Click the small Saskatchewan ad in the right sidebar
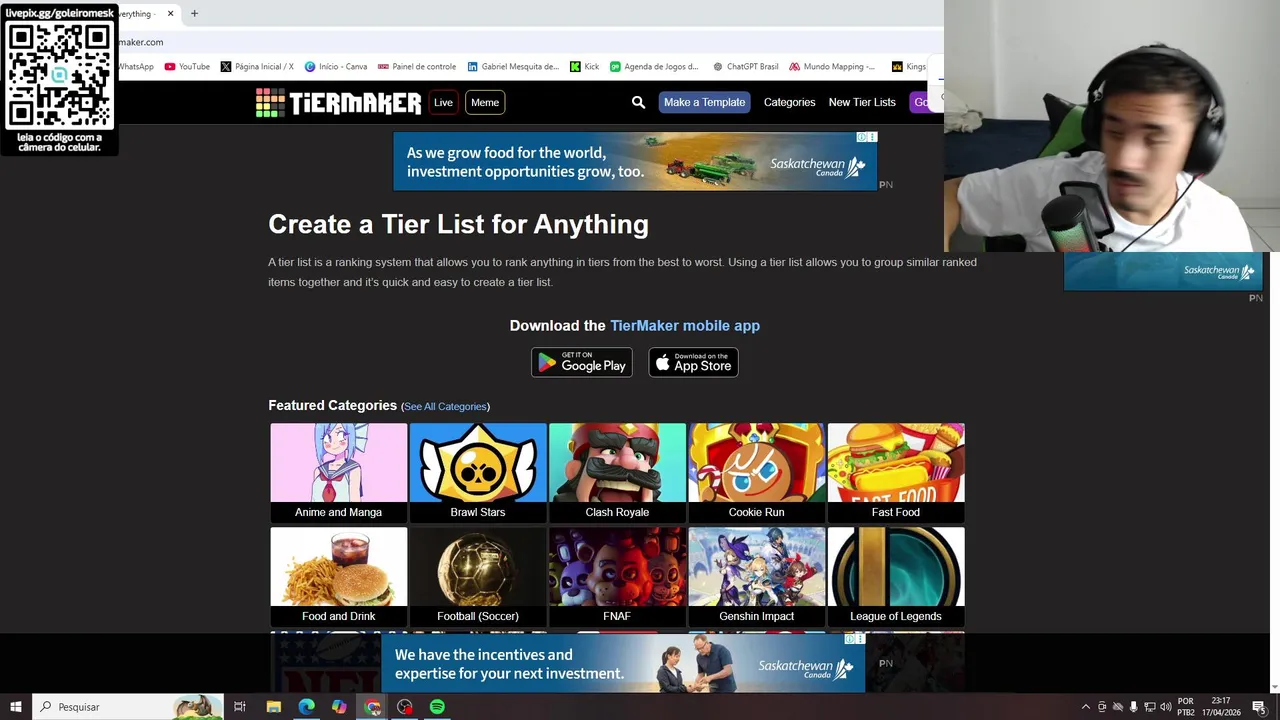 click(x=1163, y=271)
